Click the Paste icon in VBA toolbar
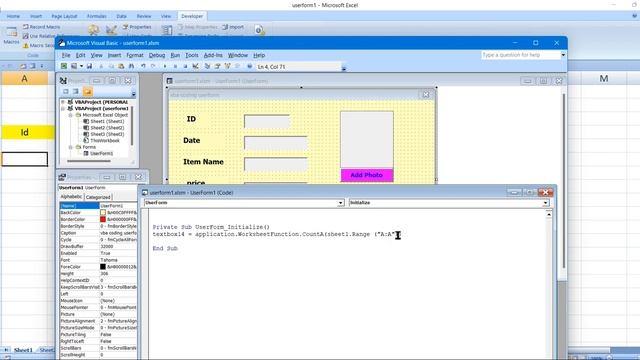Viewport: 640px width, 360px height. 121,66
